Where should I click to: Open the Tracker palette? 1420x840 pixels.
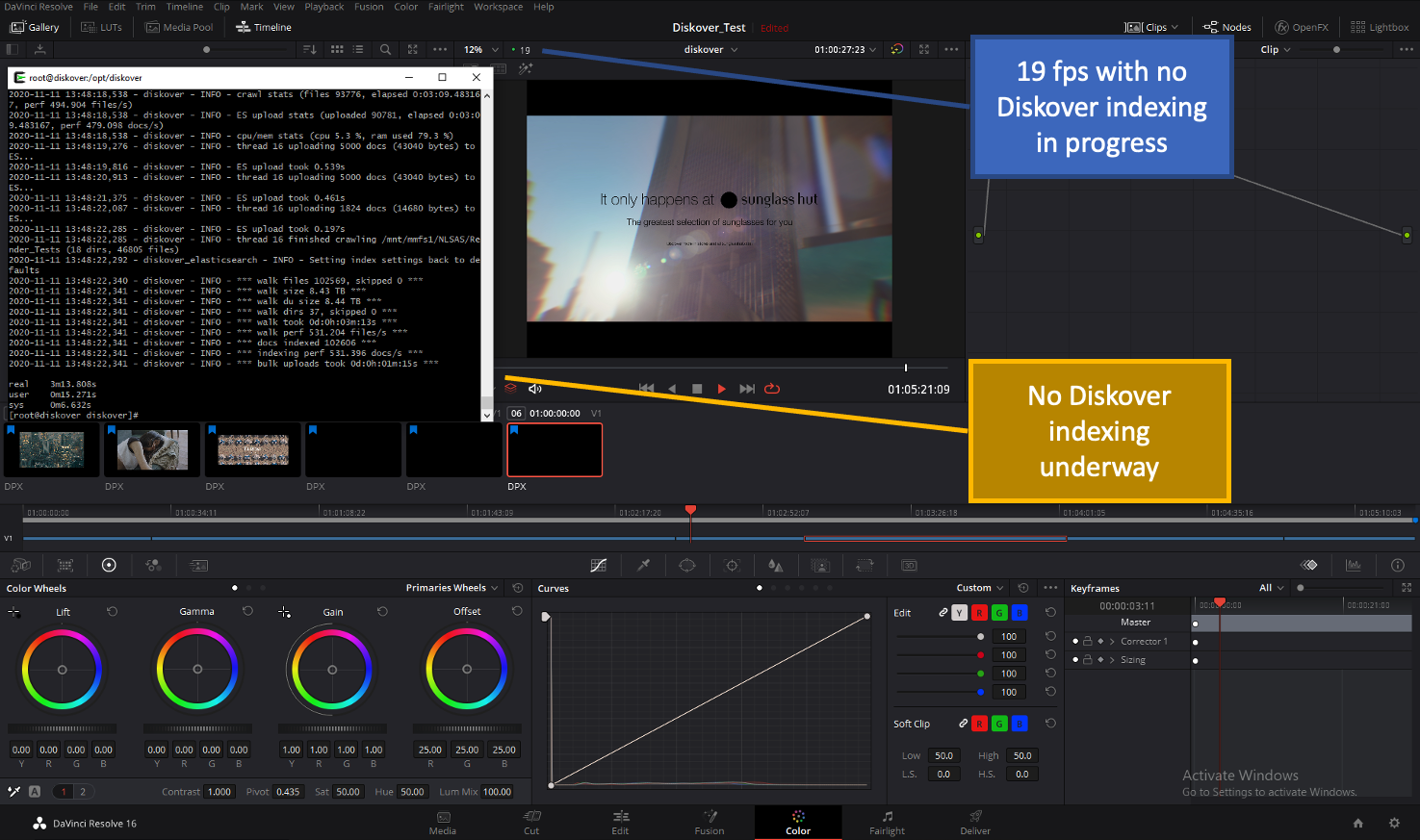732,565
